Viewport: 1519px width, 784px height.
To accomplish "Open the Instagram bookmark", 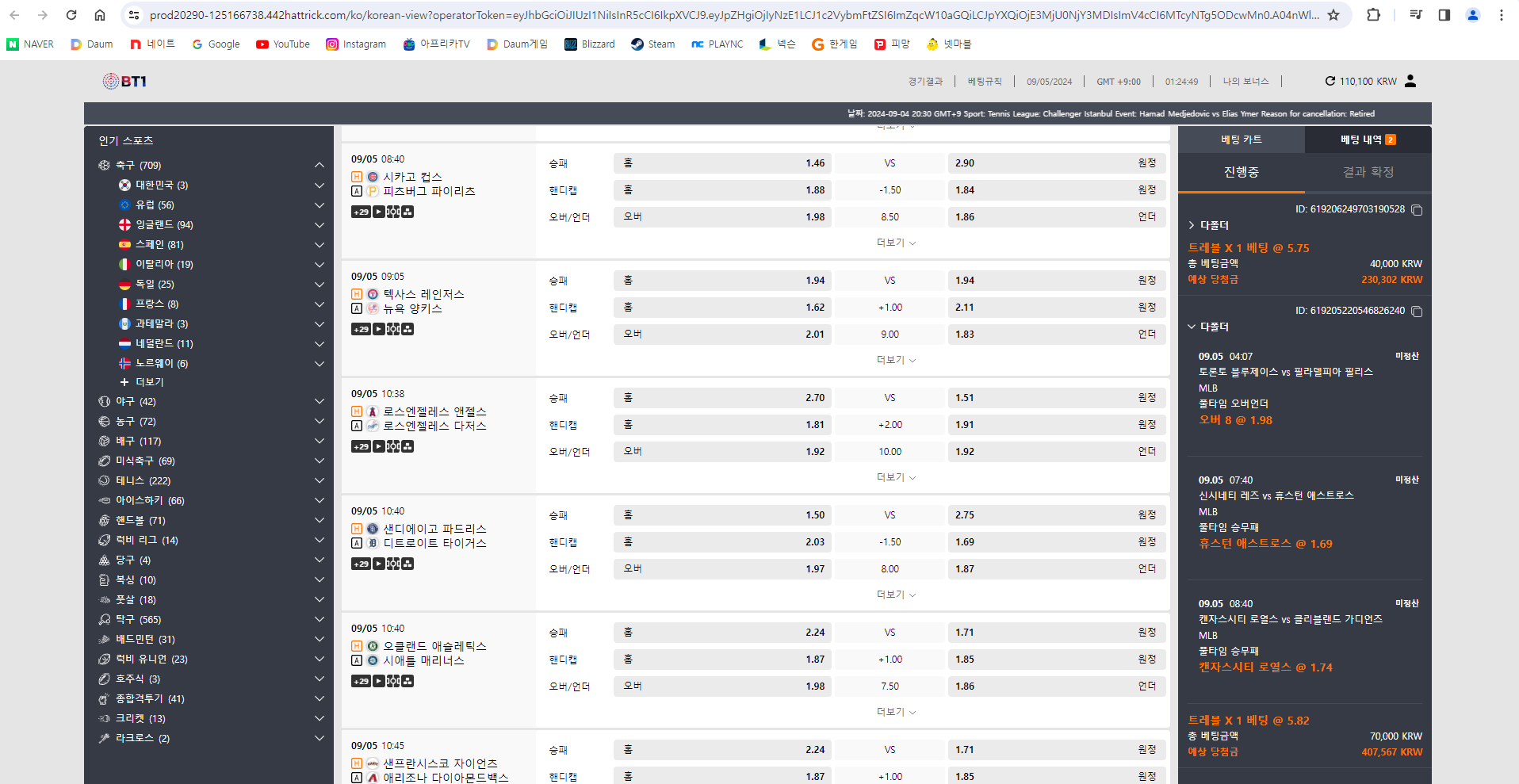I will click(x=356, y=44).
